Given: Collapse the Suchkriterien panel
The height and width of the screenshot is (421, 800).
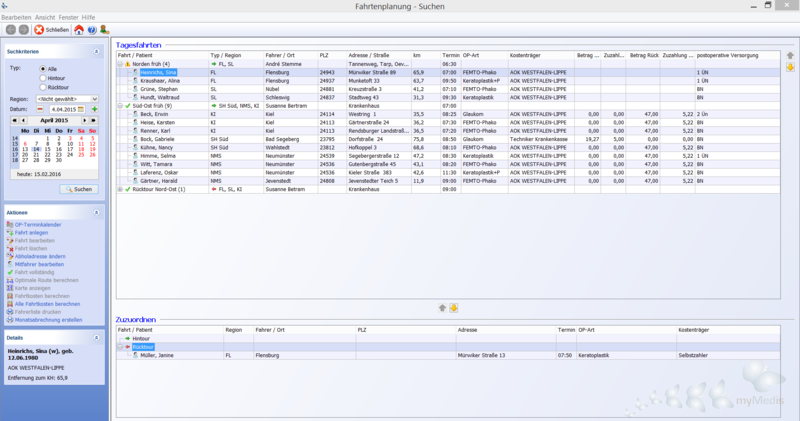Looking at the screenshot, I should click(x=96, y=52).
